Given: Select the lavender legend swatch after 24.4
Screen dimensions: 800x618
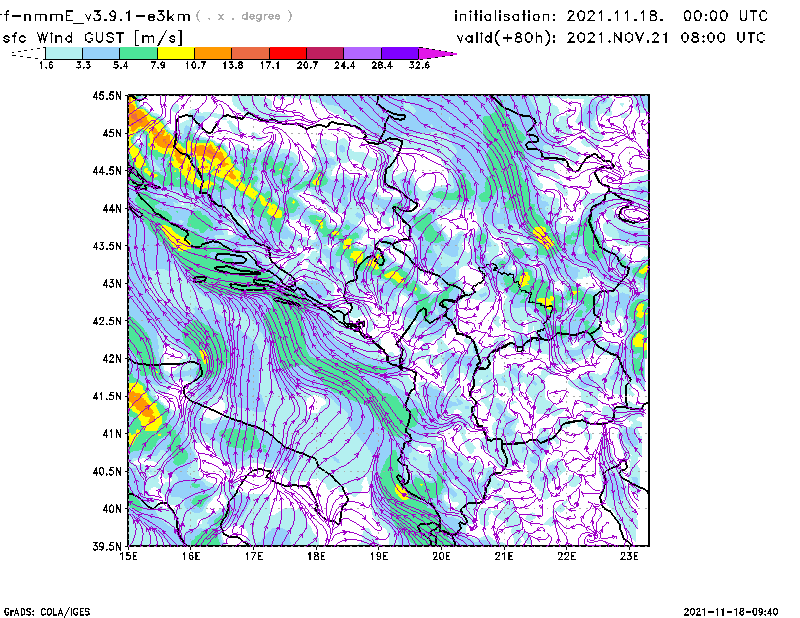Looking at the screenshot, I should pyautogui.click(x=363, y=53).
